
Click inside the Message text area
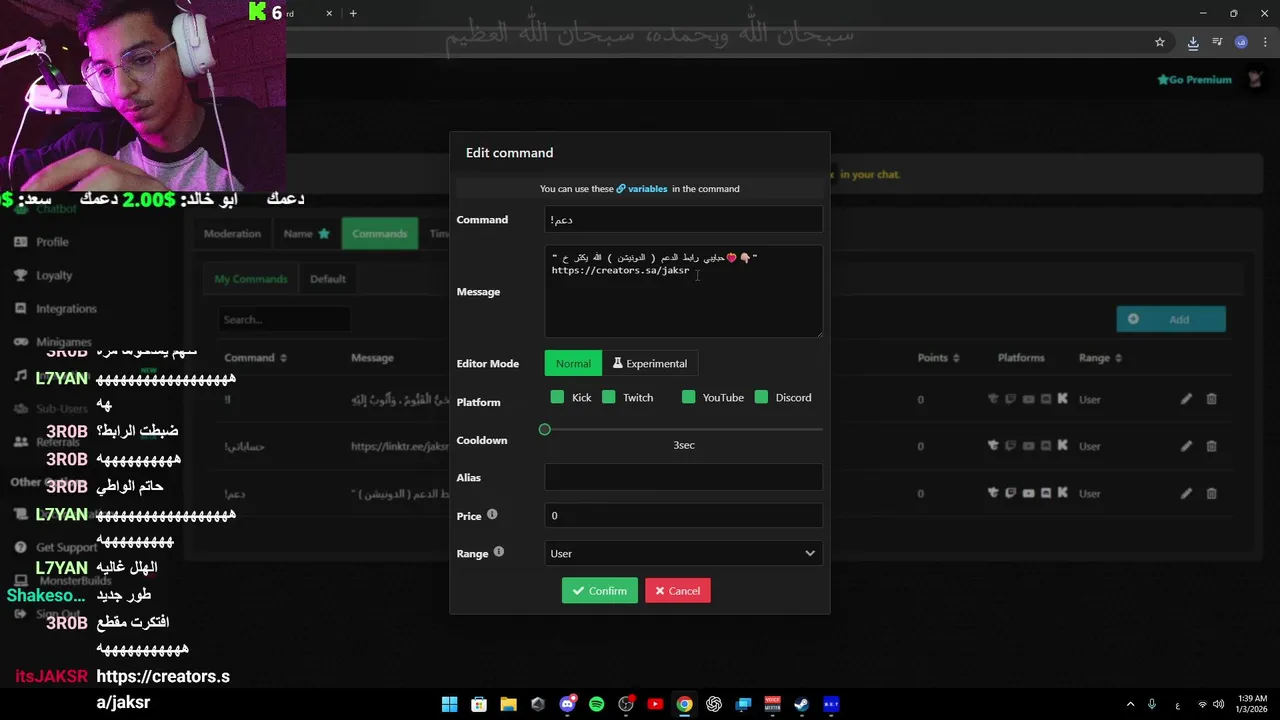[x=684, y=291]
